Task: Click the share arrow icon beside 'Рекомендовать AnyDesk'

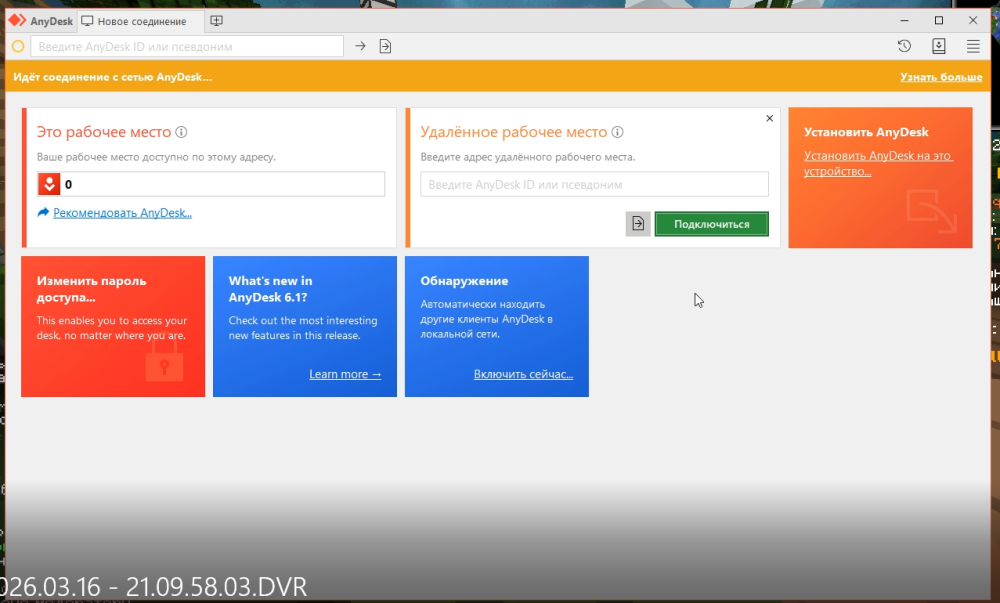Action: (x=43, y=212)
